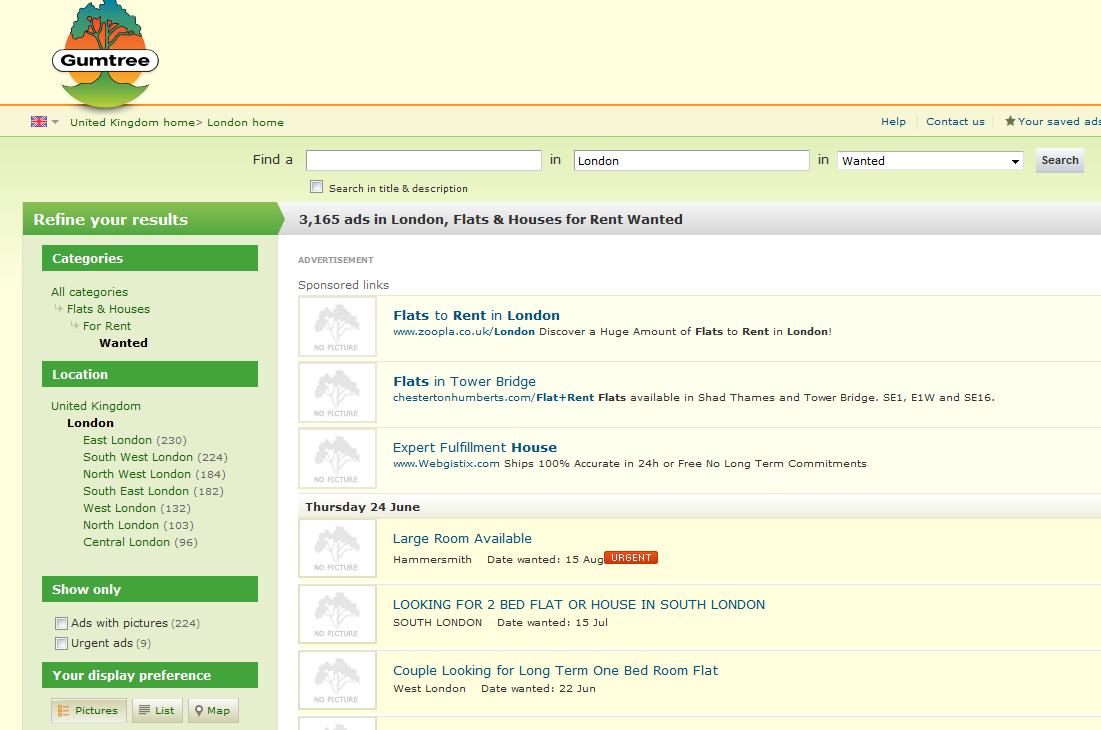The image size is (1101, 730).
Task: Go to Contact us page
Action: pos(955,122)
